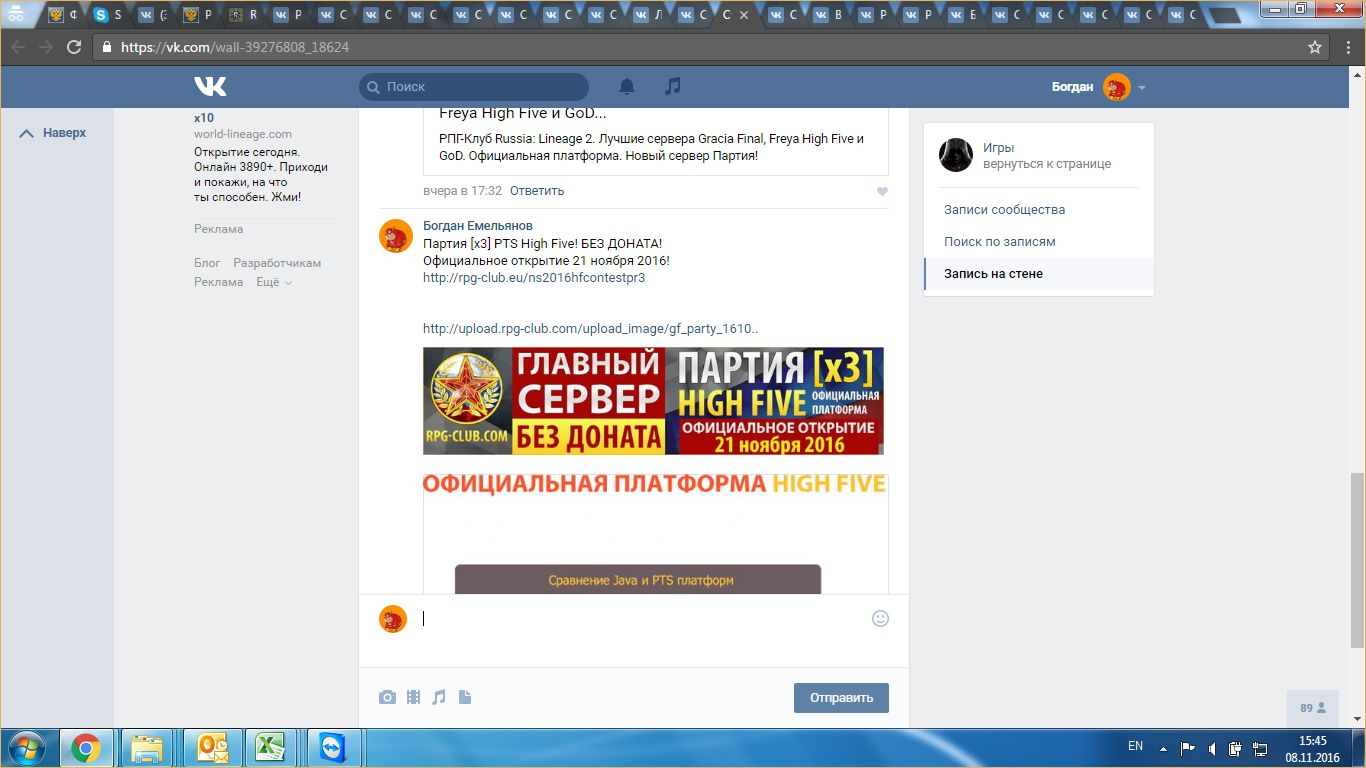Click Ответить reply link
The image size is (1366, 768).
click(537, 191)
